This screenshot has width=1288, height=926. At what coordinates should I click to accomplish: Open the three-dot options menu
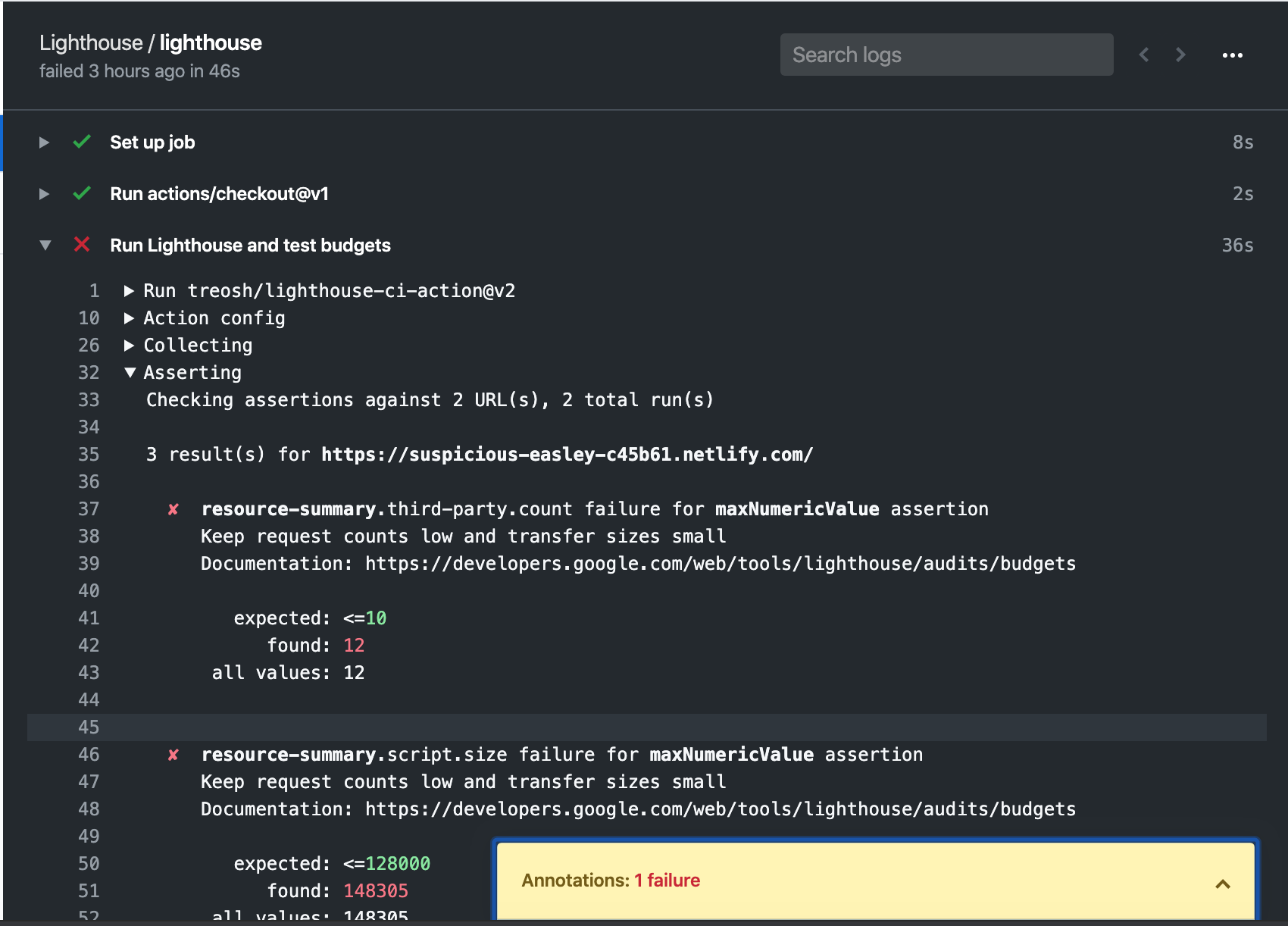1233,55
